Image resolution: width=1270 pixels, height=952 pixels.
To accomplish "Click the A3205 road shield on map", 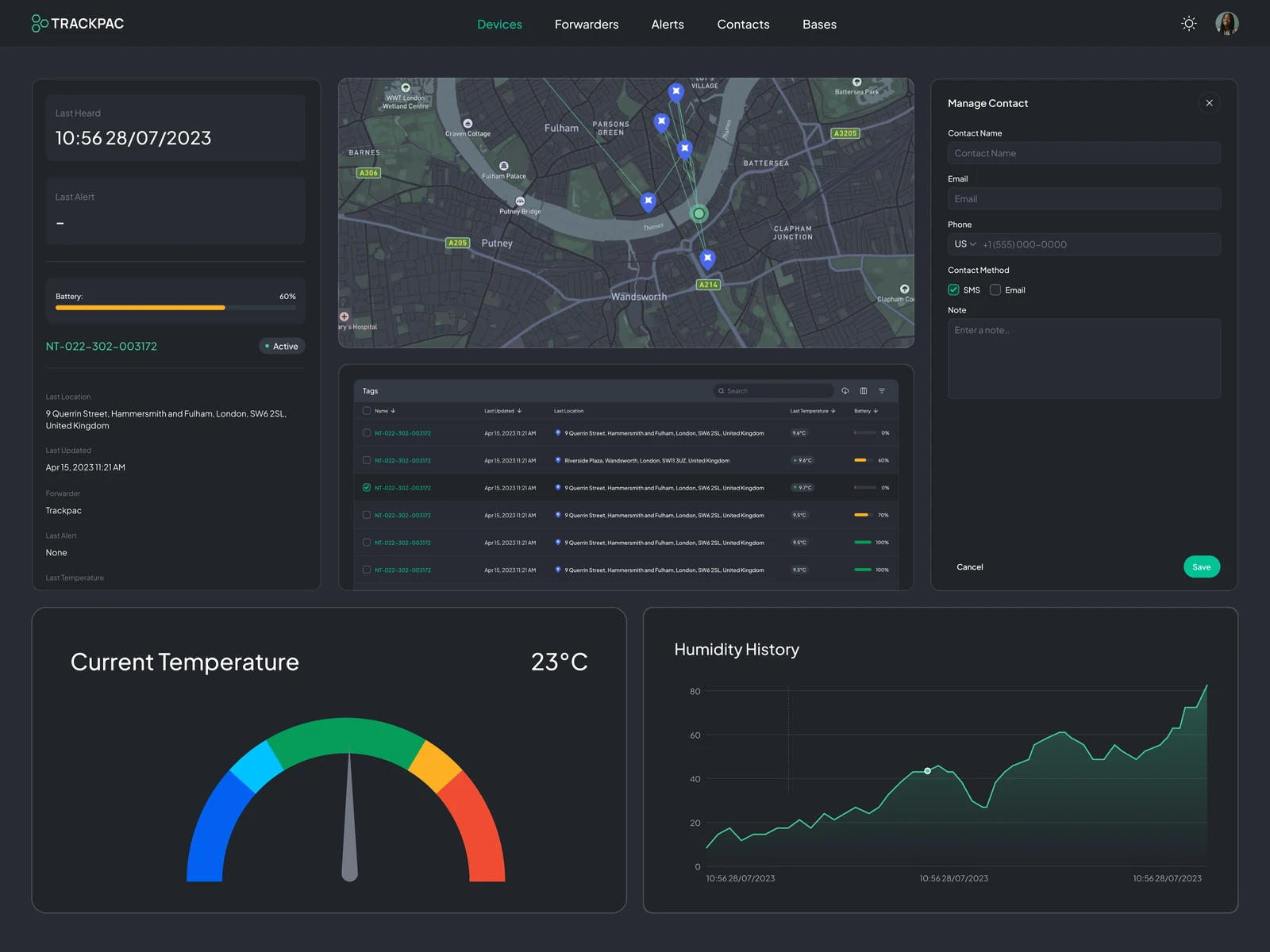I will click(845, 133).
